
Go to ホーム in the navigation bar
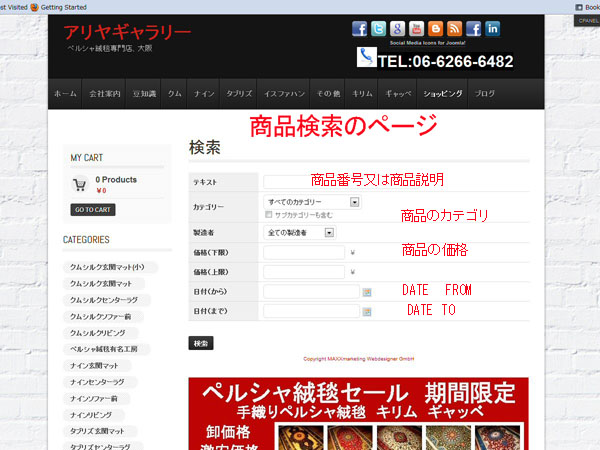point(65,93)
